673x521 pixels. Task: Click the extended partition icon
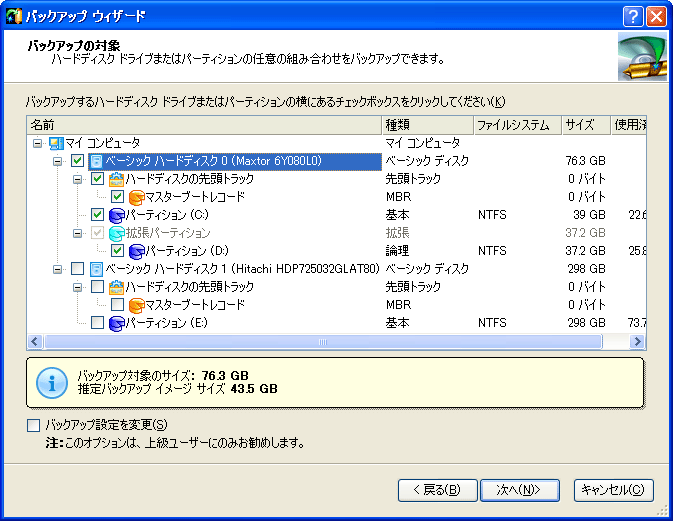coord(116,233)
